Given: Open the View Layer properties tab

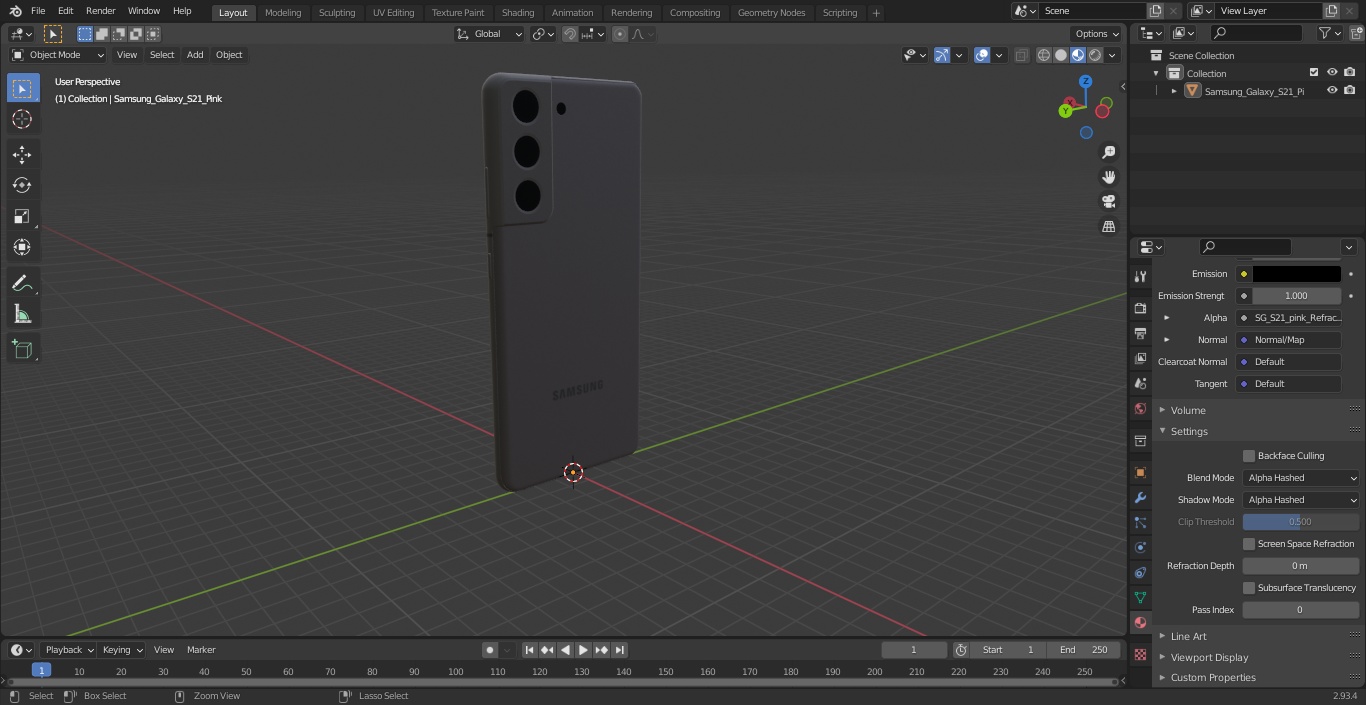Looking at the screenshot, I should tap(1140, 358).
